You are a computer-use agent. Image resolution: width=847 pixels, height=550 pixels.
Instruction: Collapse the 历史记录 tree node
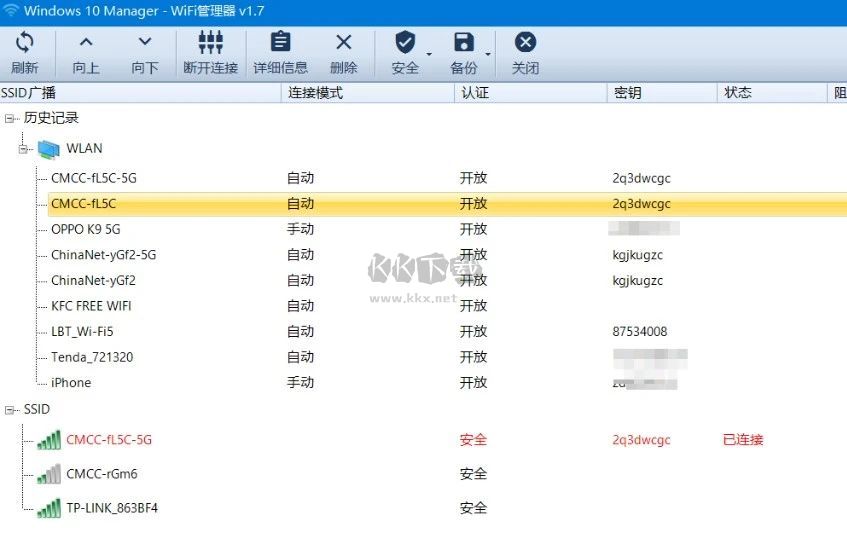10,118
